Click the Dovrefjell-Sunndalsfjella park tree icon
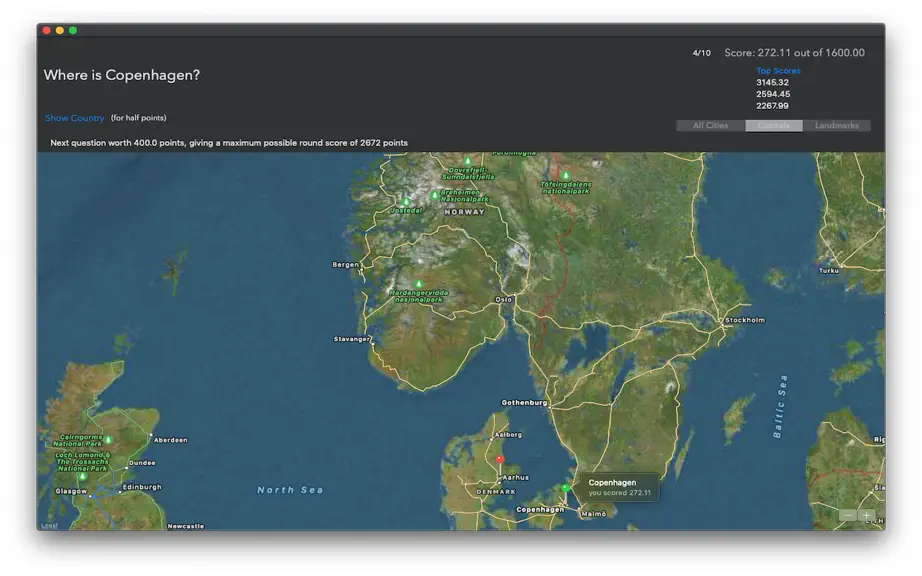This screenshot has height=576, width=922. (x=468, y=161)
